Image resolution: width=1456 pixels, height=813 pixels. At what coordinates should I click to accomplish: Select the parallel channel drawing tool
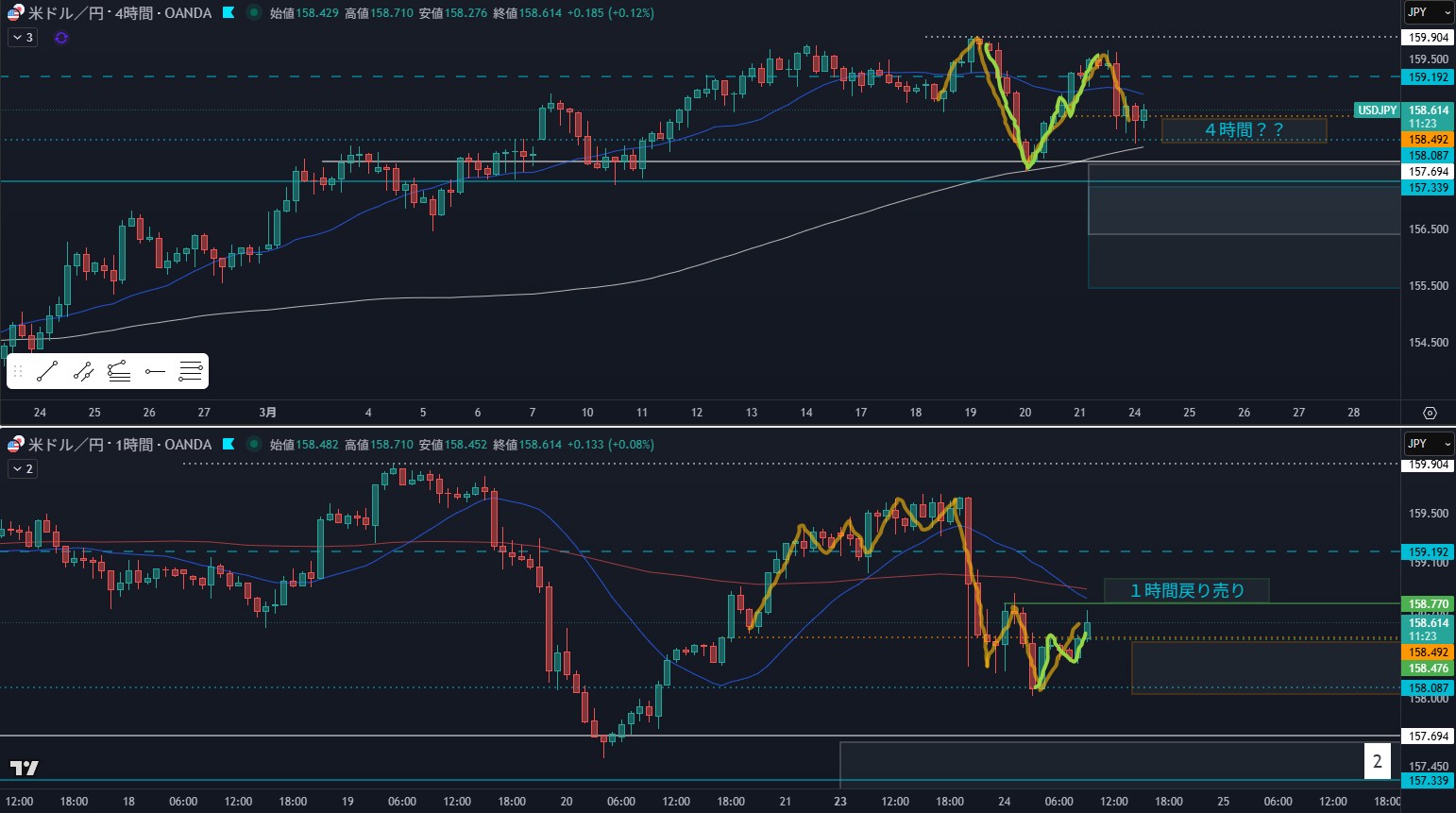coord(83,372)
